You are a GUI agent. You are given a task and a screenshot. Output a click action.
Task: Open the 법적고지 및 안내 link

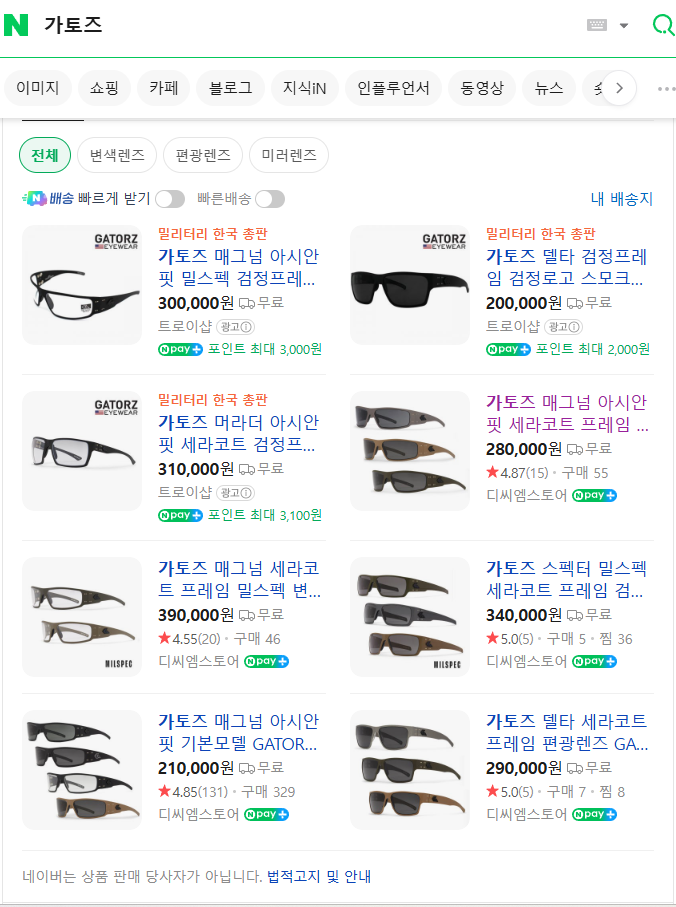318,877
